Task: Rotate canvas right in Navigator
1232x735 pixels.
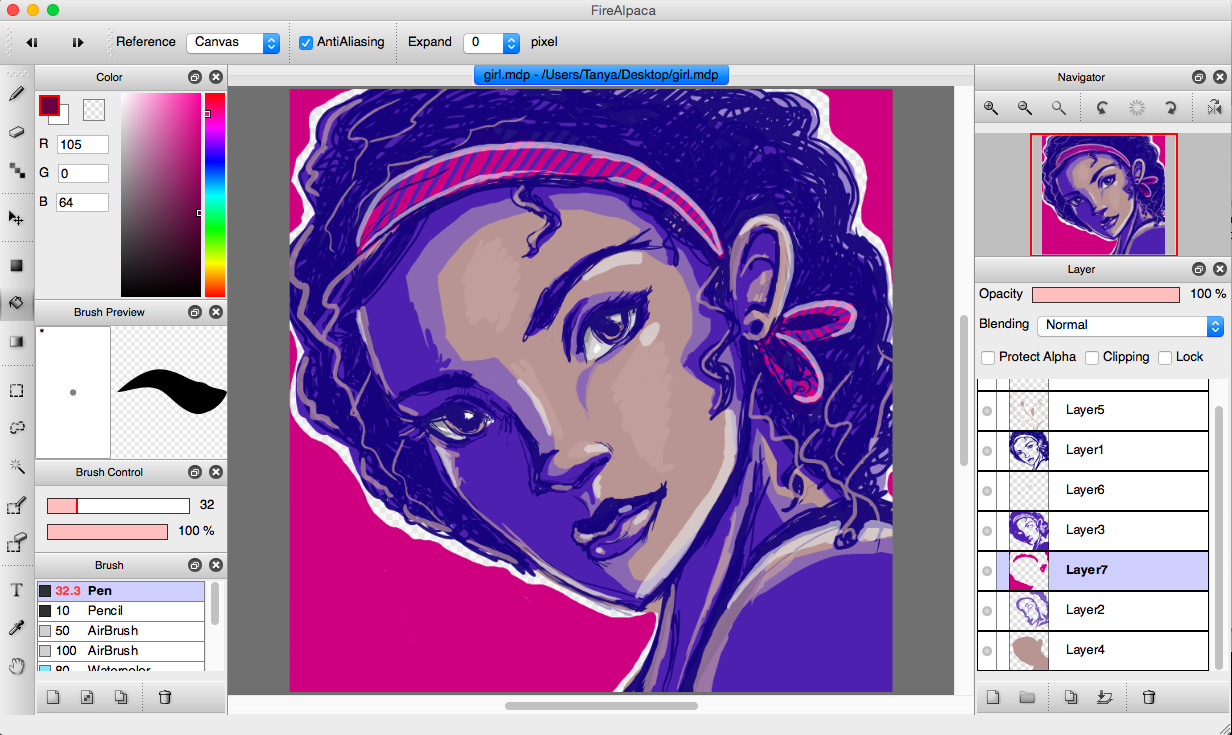Action: tap(1169, 108)
